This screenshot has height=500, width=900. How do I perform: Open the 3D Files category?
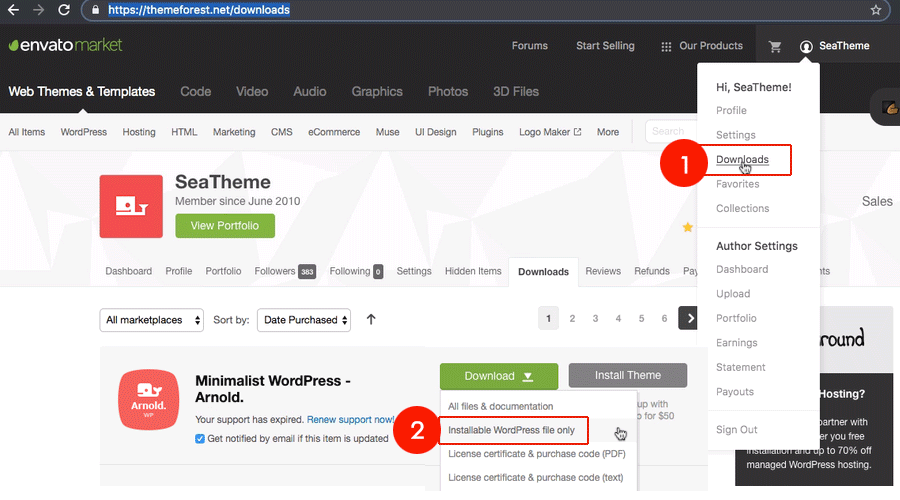tap(516, 91)
